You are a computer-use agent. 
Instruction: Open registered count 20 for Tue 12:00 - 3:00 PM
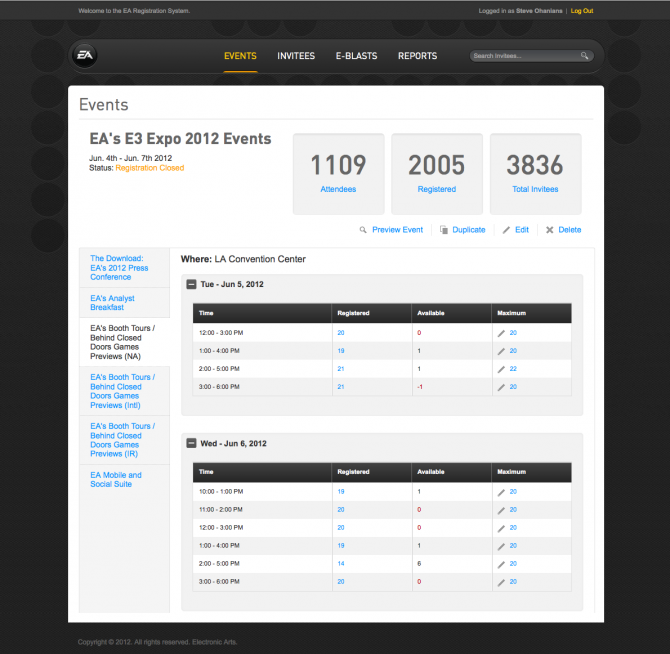click(x=341, y=333)
